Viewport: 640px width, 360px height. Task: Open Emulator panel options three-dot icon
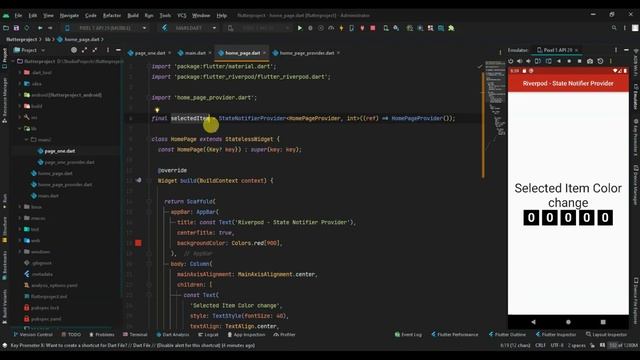point(616,50)
